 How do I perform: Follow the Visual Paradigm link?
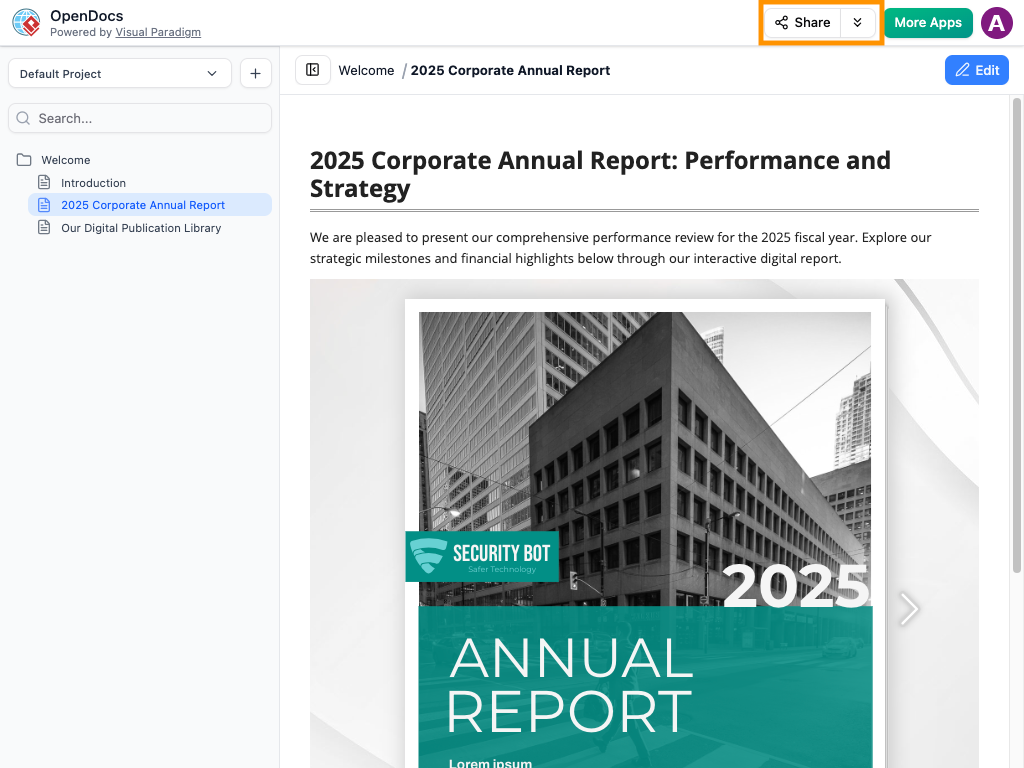tap(158, 32)
